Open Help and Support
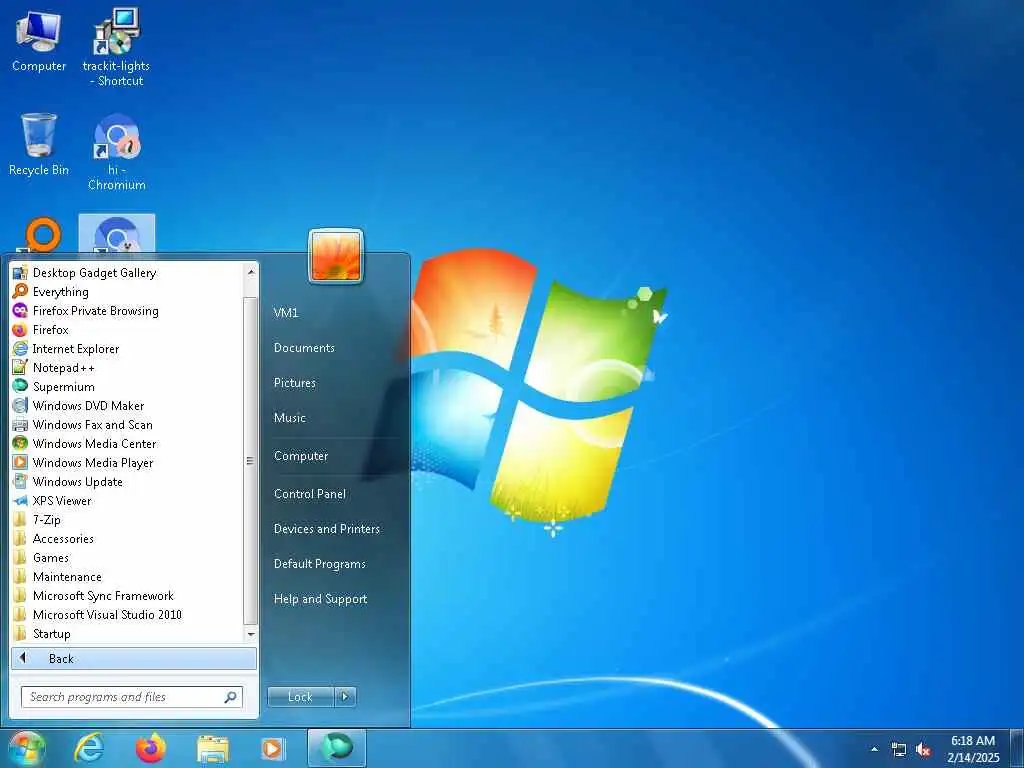Image resolution: width=1024 pixels, height=768 pixels. pyautogui.click(x=321, y=599)
